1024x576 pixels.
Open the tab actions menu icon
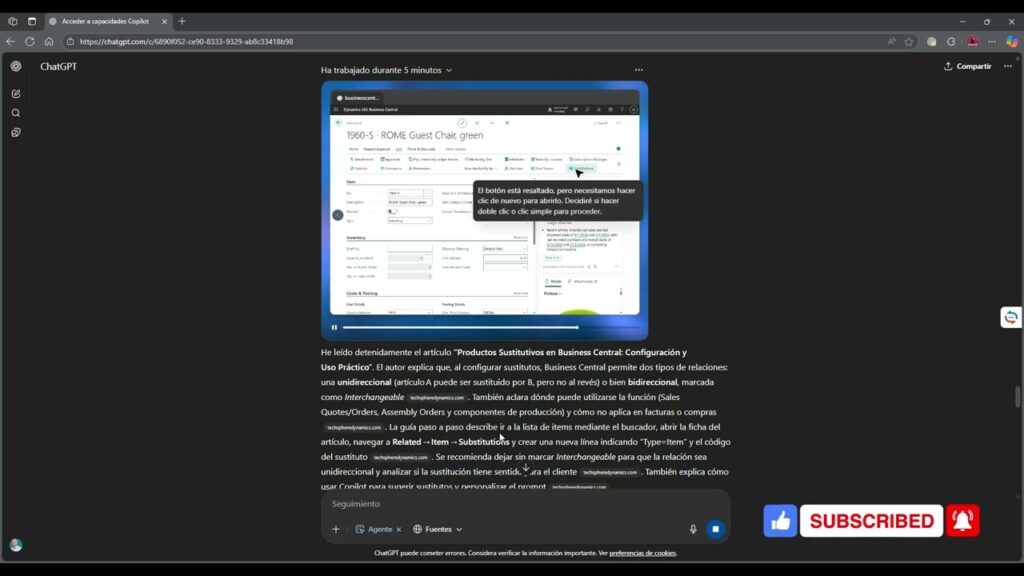point(32,22)
